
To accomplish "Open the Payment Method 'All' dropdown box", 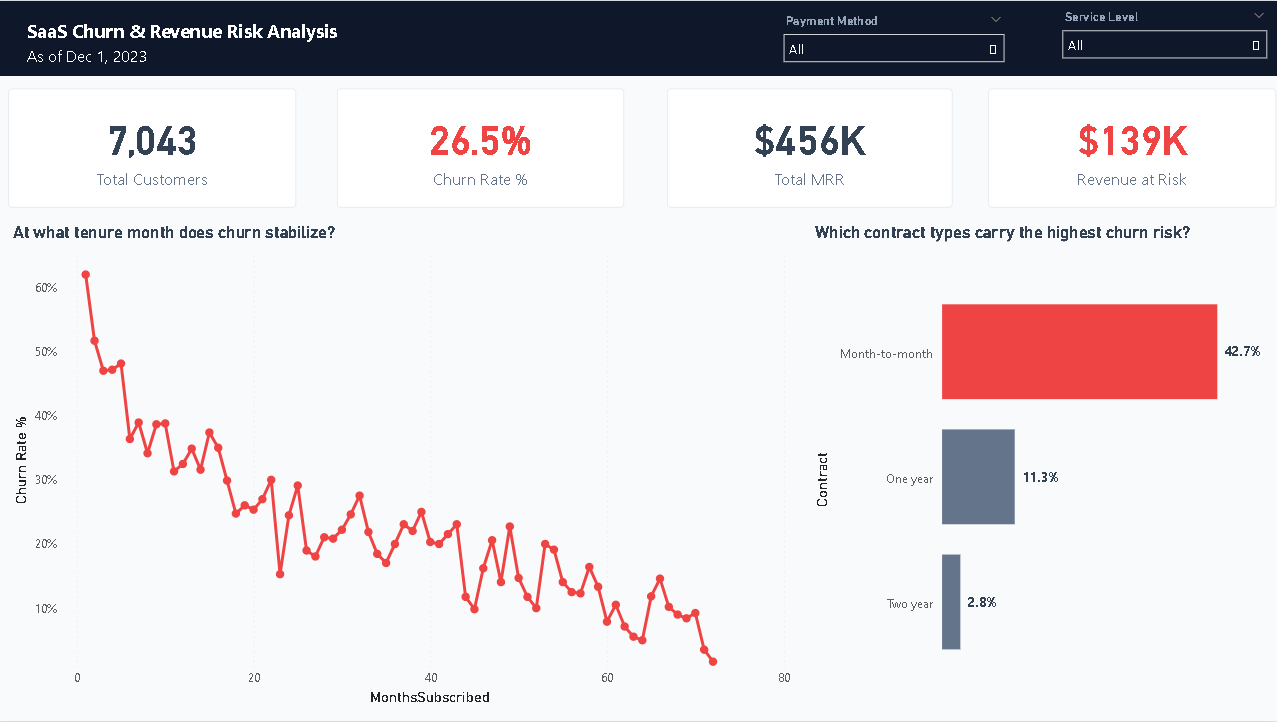I will [x=894, y=49].
